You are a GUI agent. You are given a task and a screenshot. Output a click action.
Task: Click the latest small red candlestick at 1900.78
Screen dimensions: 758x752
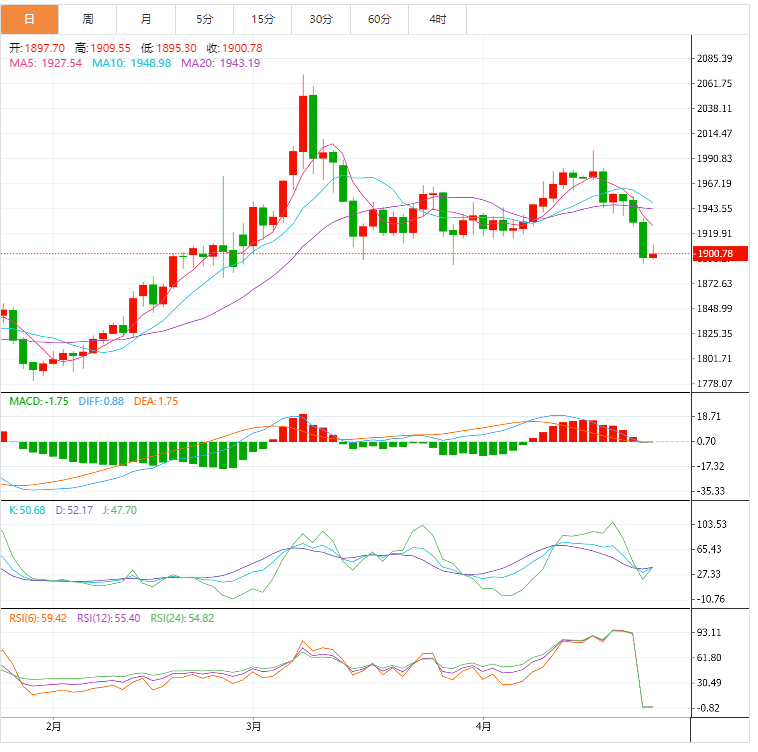click(653, 255)
